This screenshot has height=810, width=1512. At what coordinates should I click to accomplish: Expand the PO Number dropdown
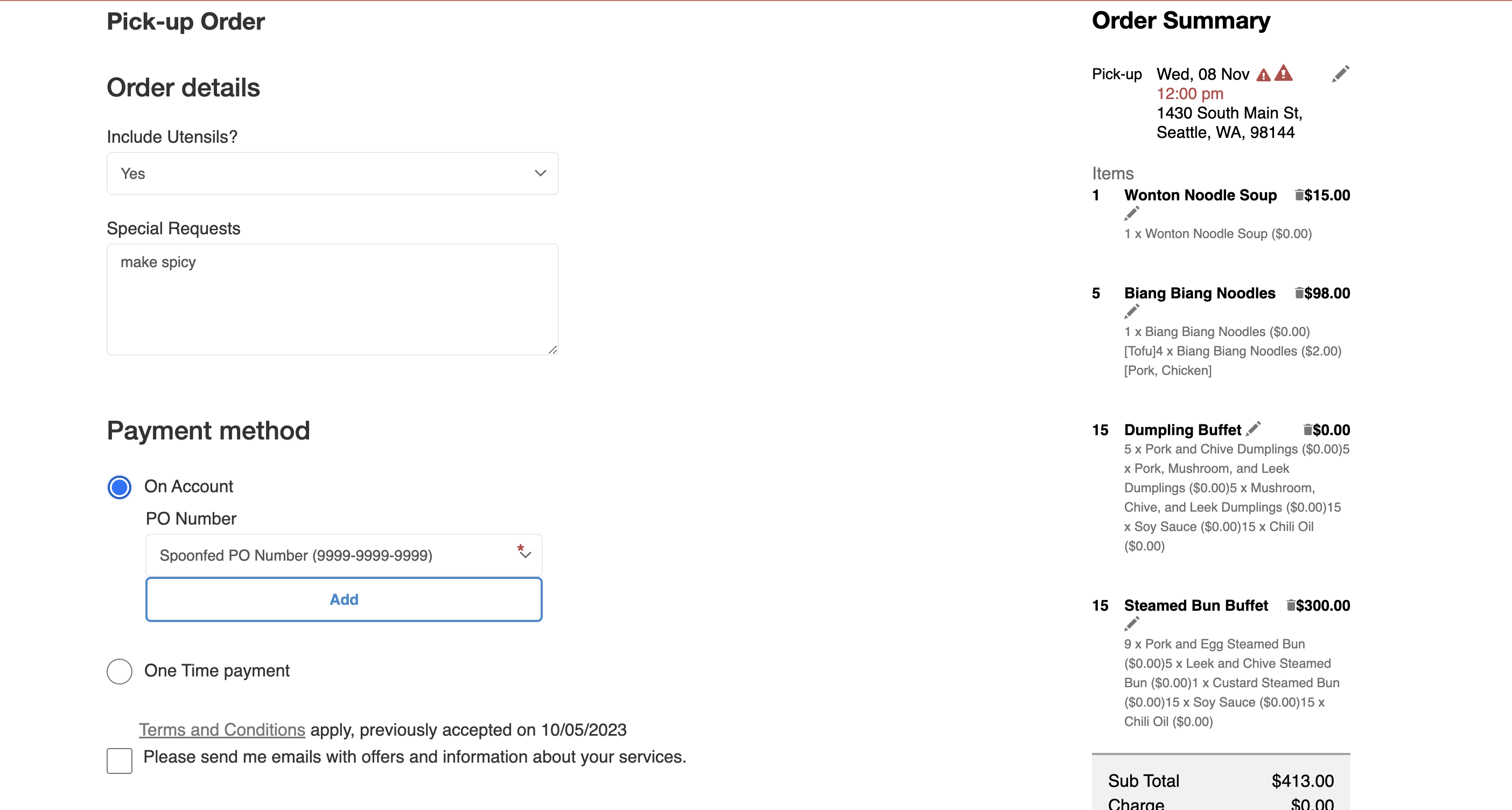tap(344, 555)
